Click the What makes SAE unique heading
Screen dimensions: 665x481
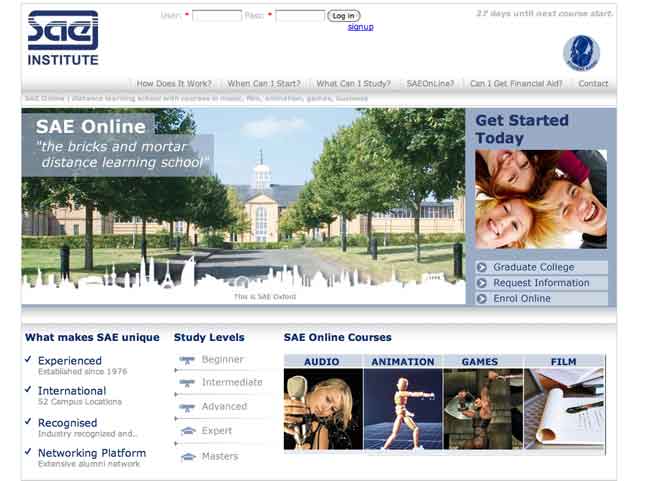(x=92, y=338)
